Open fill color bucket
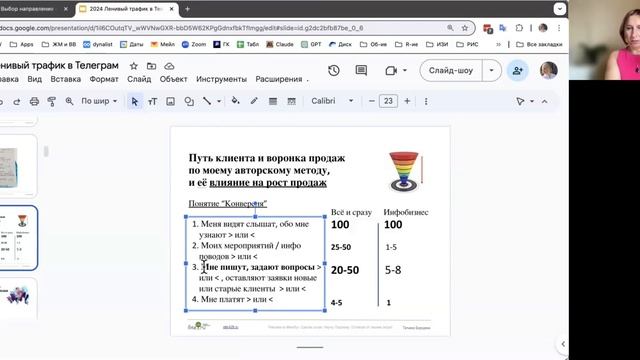Viewport: 640px width, 360px height. [x=236, y=101]
